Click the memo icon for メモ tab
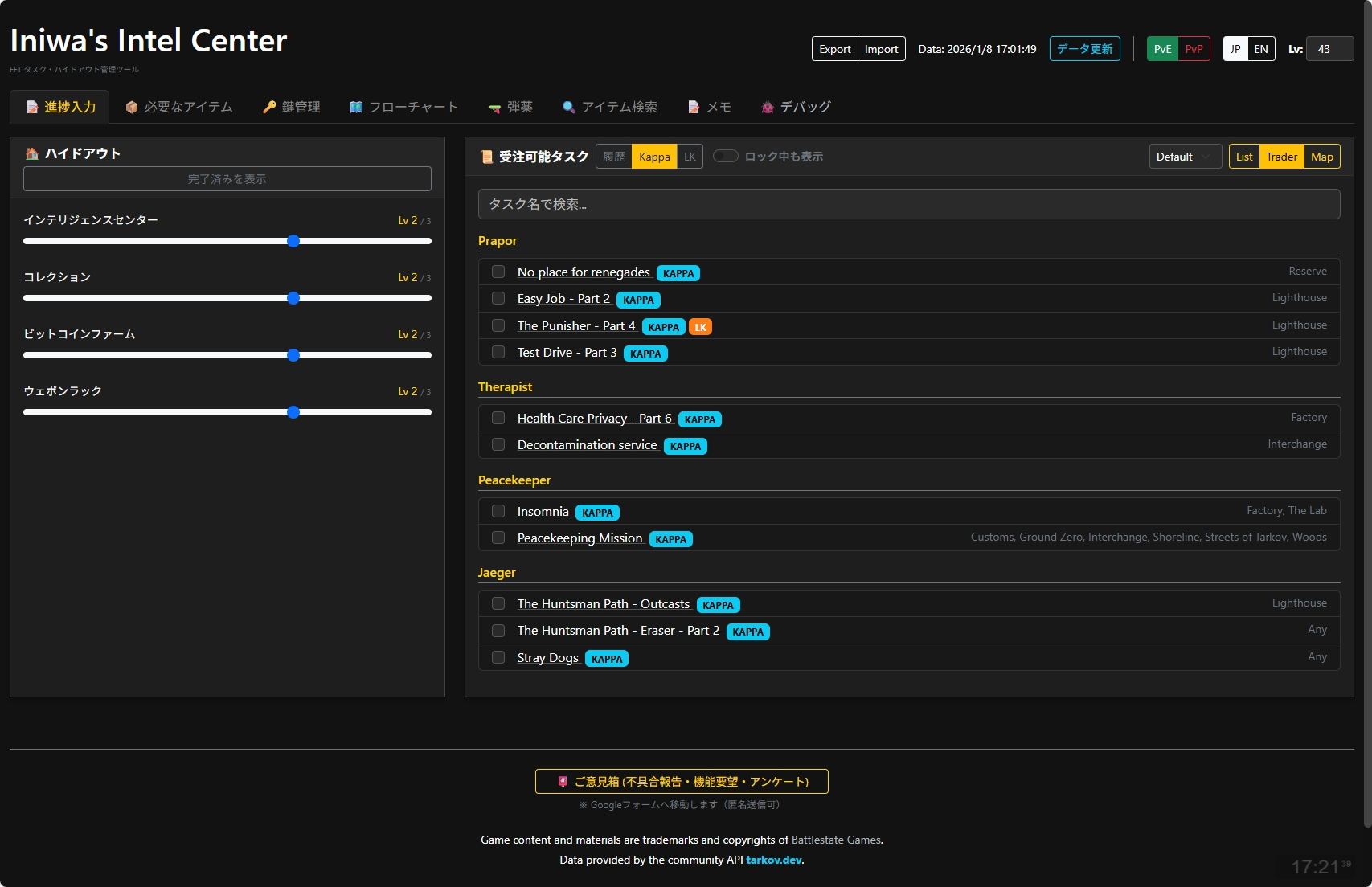This screenshot has height=887, width=1372. 694,107
